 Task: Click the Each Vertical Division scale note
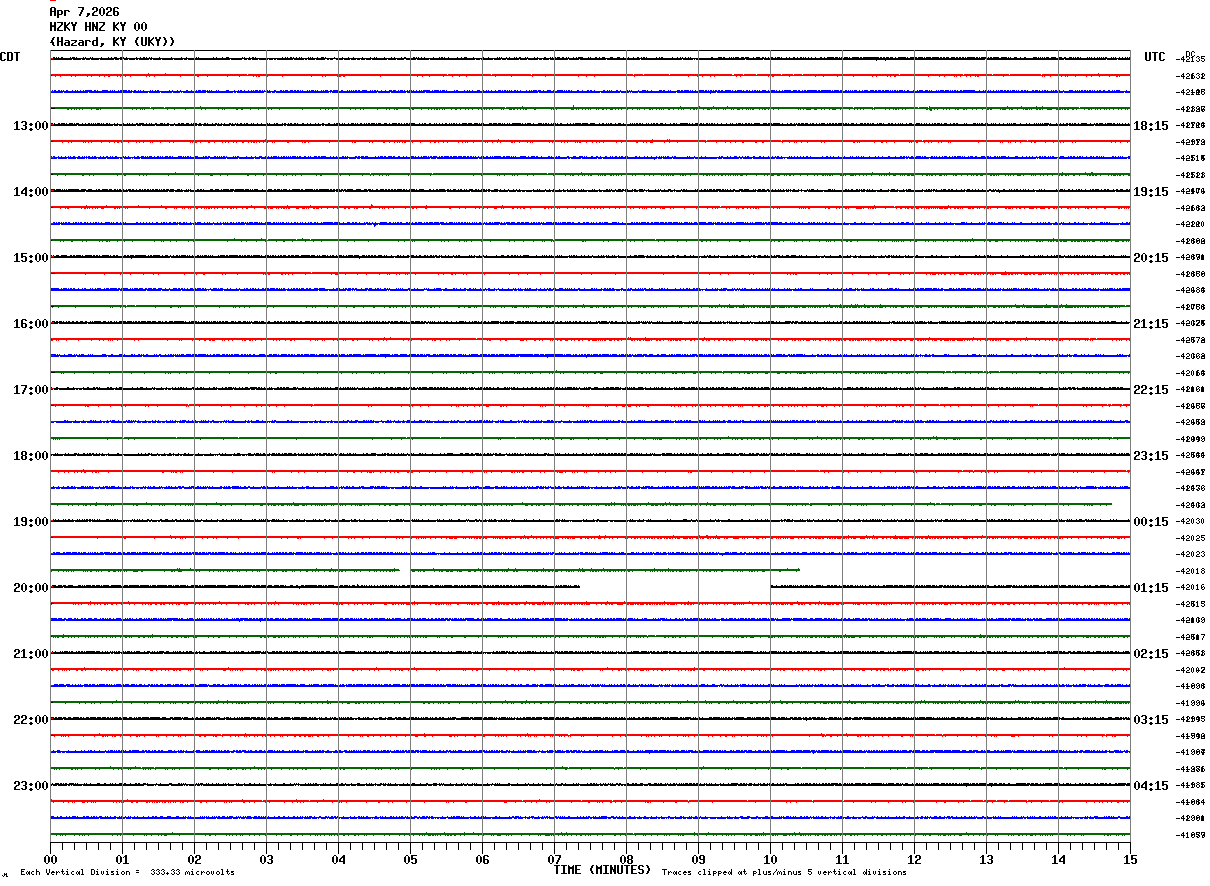point(127,873)
